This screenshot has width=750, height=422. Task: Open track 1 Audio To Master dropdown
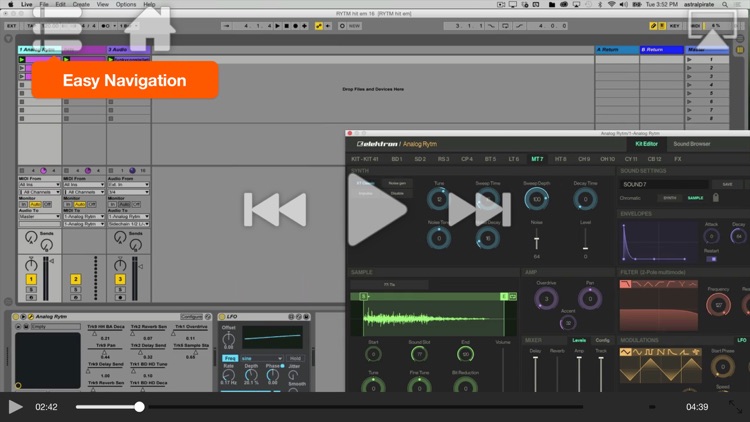(x=39, y=217)
